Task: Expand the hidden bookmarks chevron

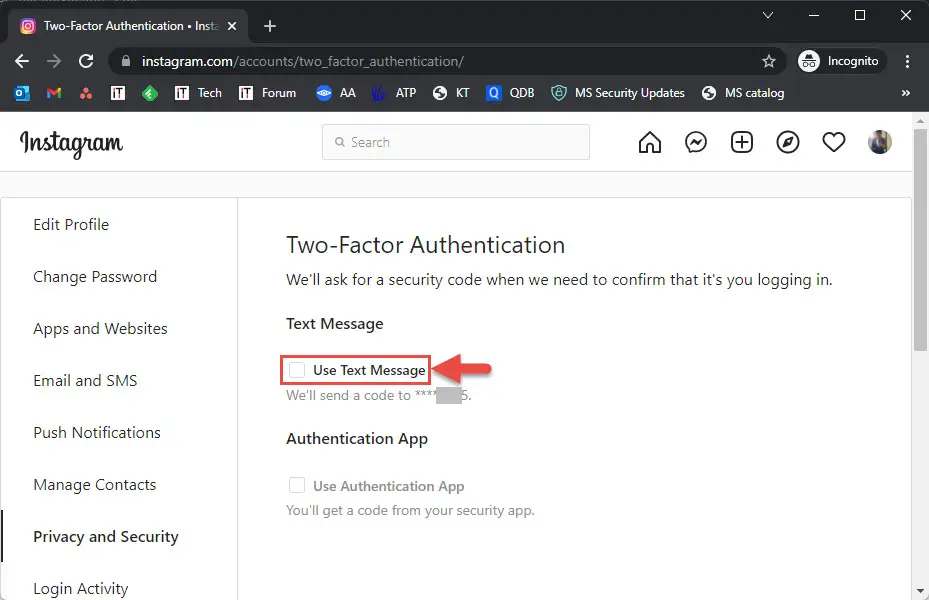Action: point(906,93)
